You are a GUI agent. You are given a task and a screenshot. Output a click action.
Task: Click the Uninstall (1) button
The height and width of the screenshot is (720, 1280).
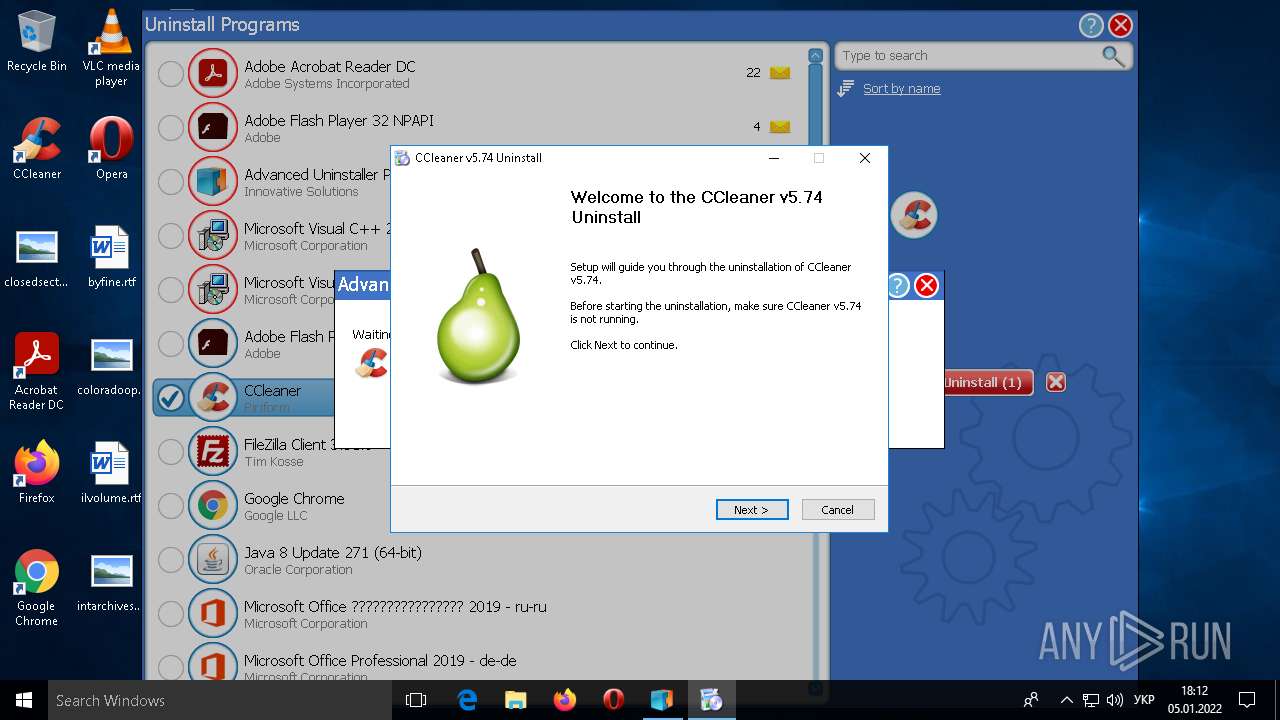[x=988, y=382]
